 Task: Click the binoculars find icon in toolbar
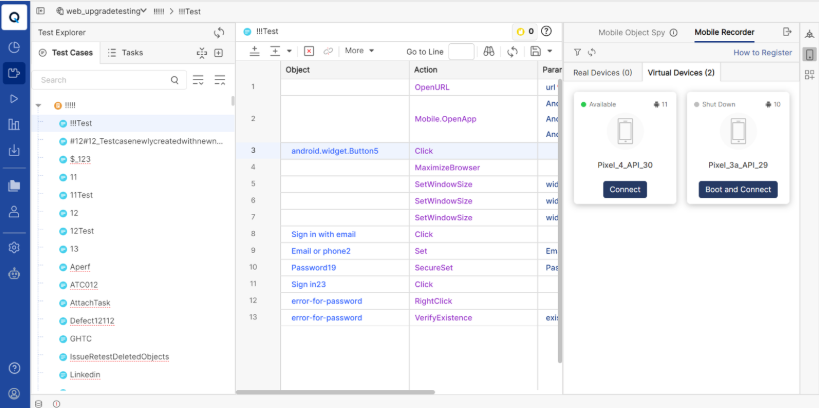(x=488, y=51)
